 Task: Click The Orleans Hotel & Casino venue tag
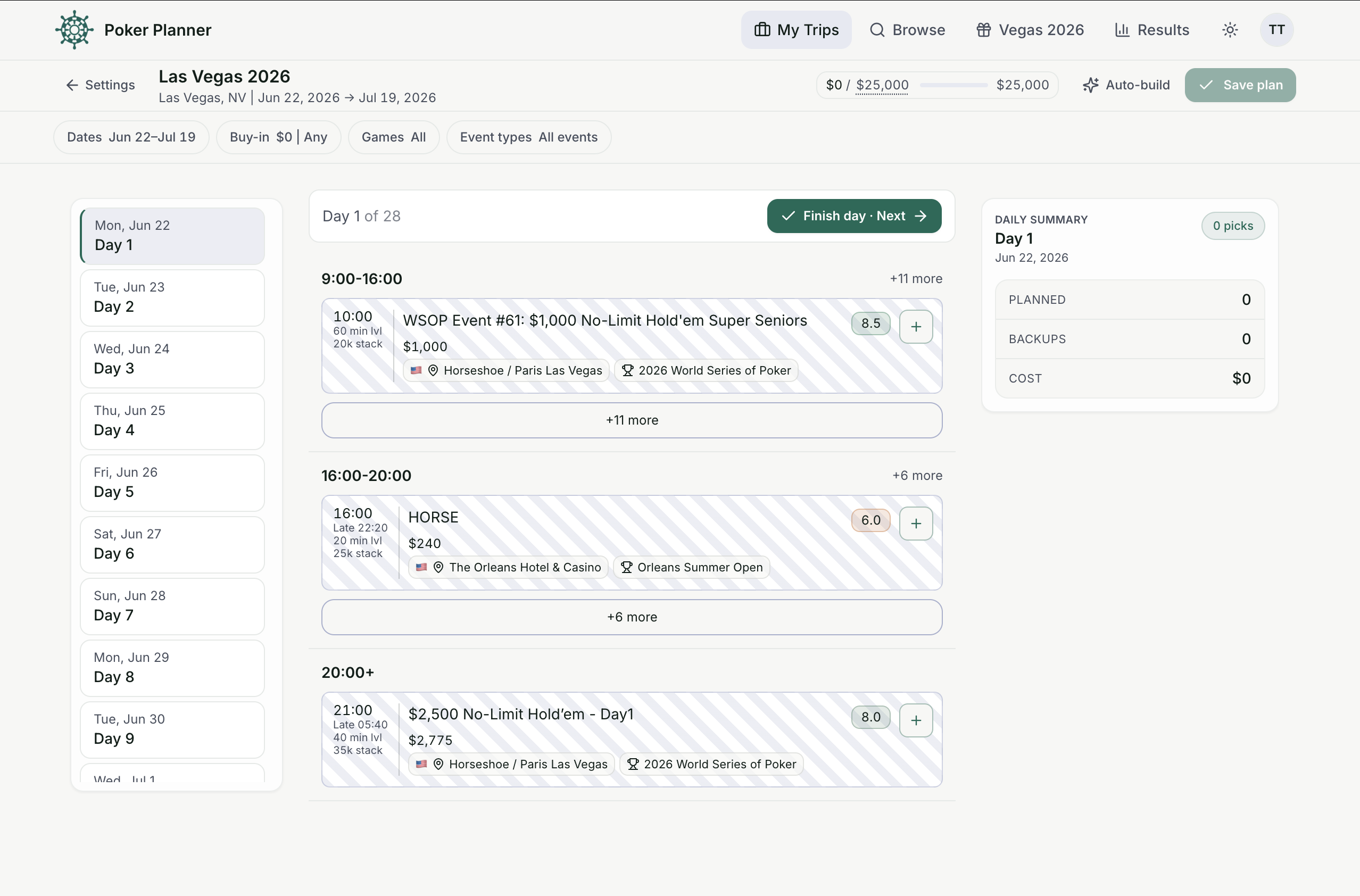(508, 567)
